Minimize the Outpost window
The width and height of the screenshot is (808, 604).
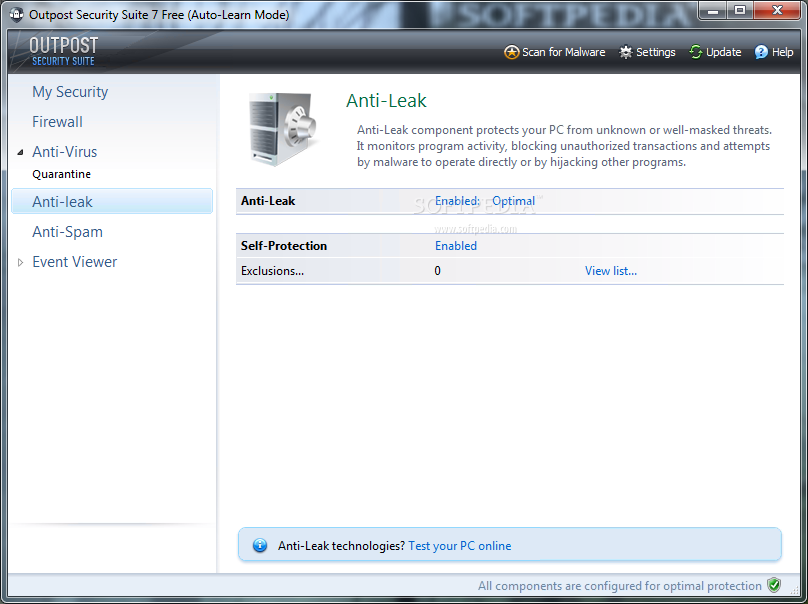click(x=713, y=10)
